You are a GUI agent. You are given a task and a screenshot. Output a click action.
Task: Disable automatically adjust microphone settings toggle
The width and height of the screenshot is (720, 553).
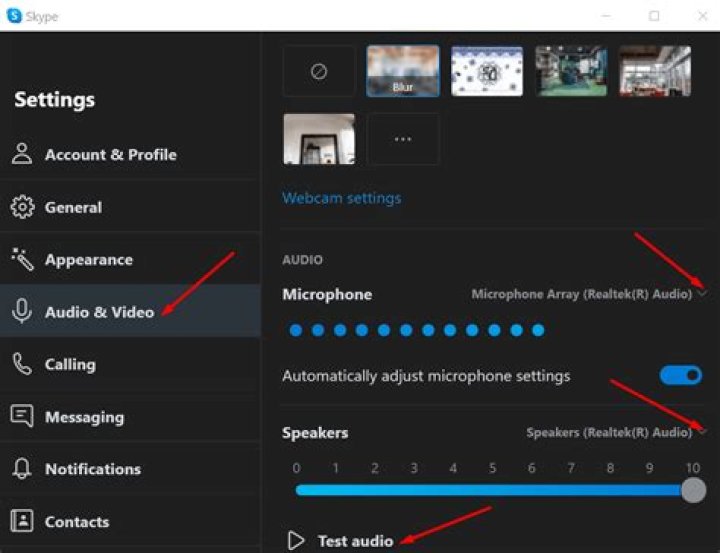click(681, 375)
